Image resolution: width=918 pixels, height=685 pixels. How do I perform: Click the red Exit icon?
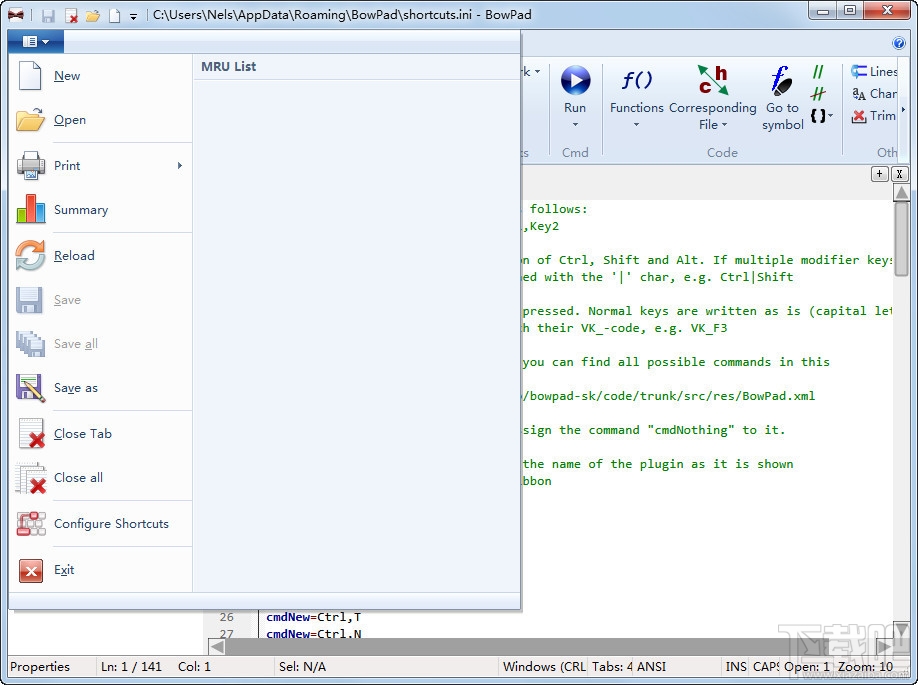[31, 570]
